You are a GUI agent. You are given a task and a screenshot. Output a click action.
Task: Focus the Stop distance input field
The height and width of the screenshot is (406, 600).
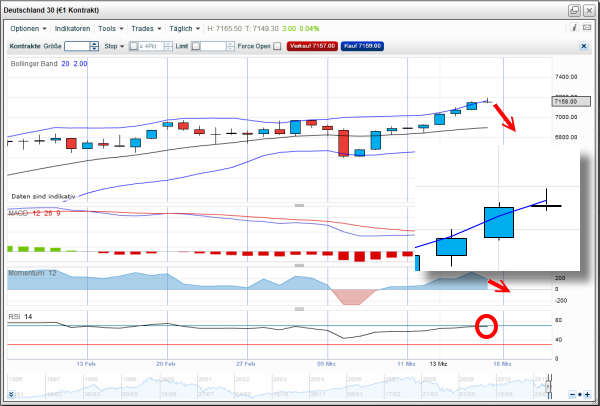pos(151,46)
